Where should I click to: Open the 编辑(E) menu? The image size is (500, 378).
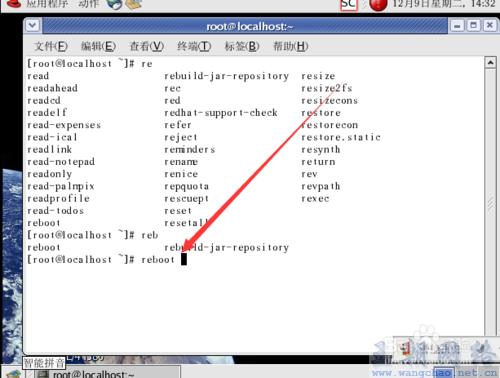pos(98,46)
